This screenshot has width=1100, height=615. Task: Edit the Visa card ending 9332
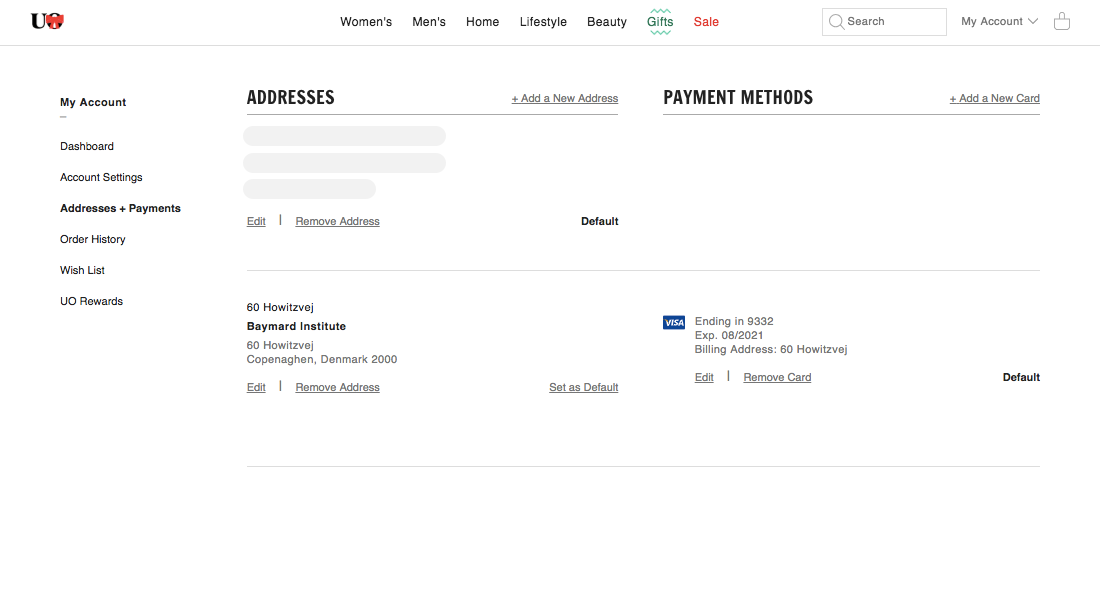pos(704,377)
